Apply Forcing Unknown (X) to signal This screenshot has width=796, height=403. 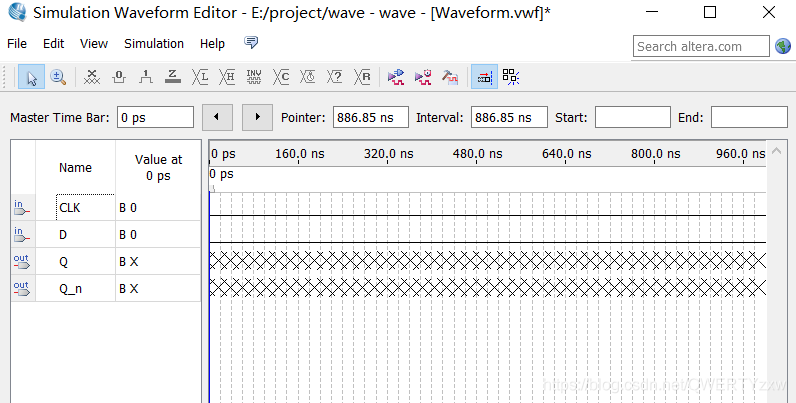(x=91, y=77)
